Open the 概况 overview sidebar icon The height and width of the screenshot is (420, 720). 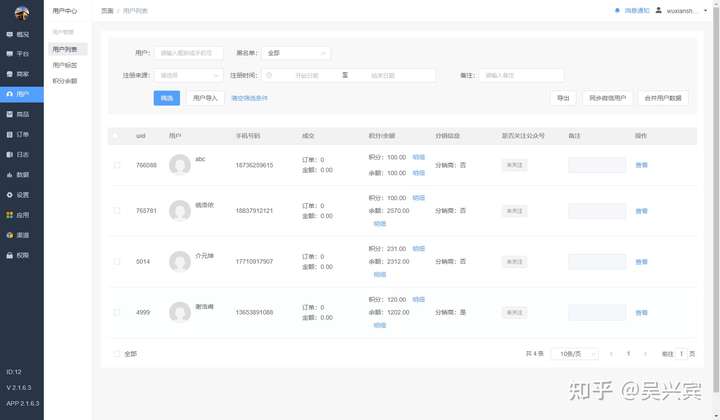10,34
